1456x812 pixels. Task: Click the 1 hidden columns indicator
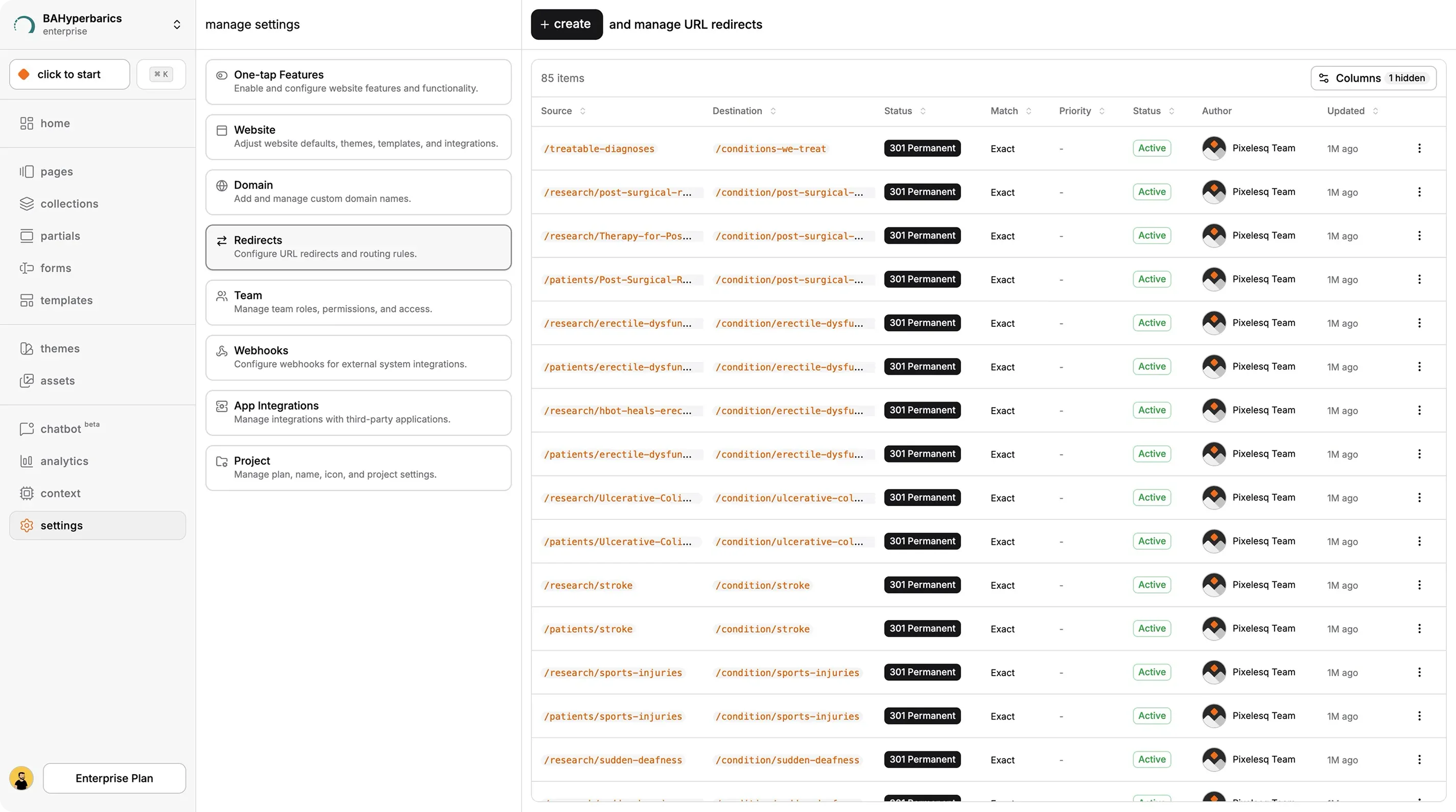pos(1407,78)
